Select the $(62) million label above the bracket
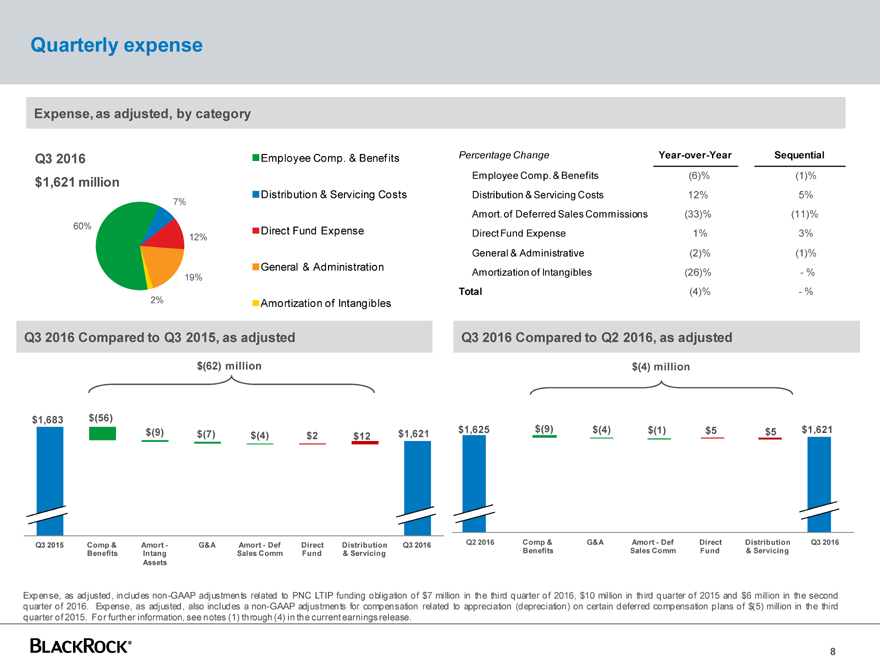Screen dimensions: 880x664 pos(230,366)
